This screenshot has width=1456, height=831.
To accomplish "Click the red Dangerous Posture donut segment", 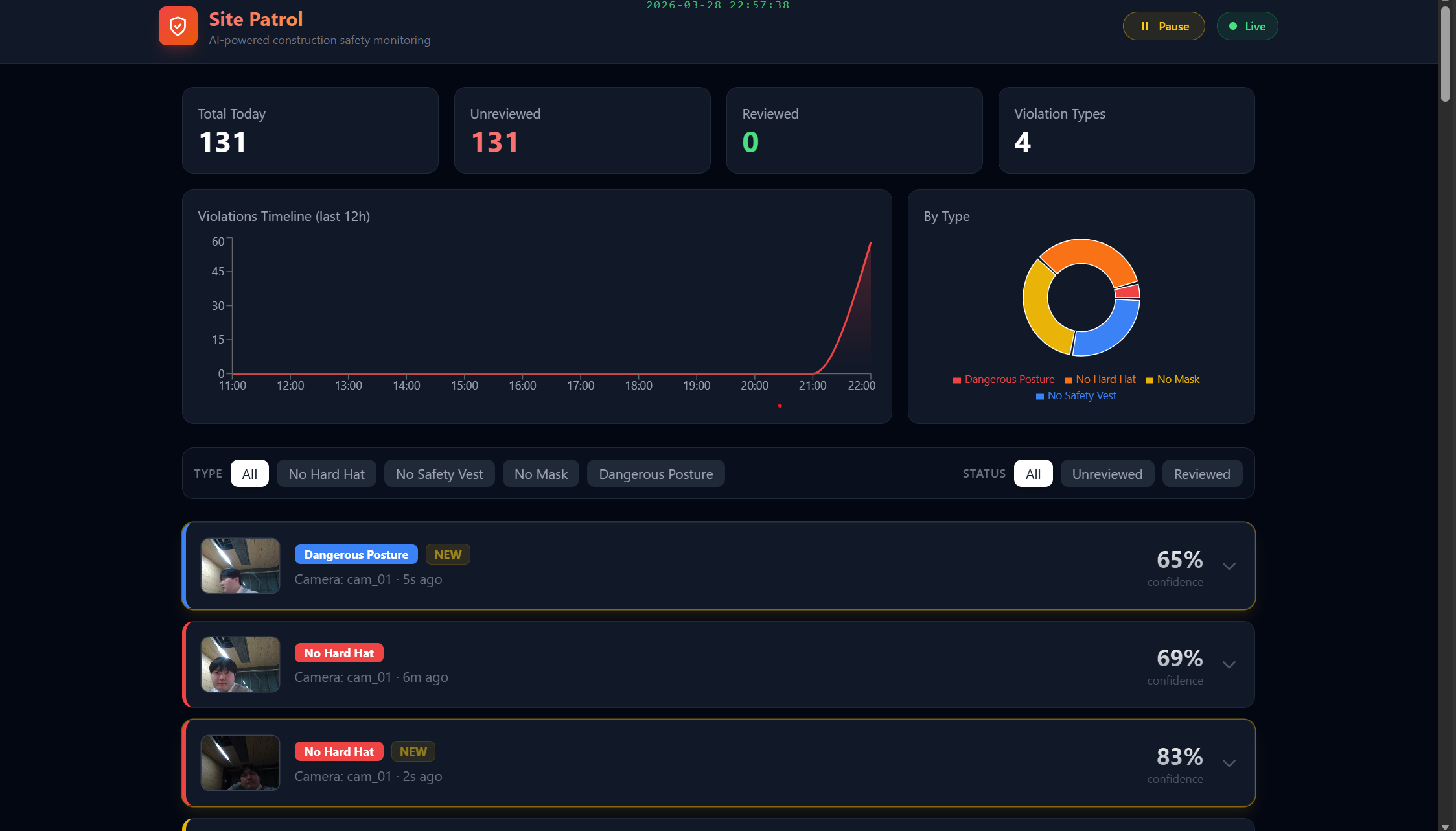I will tap(1127, 292).
